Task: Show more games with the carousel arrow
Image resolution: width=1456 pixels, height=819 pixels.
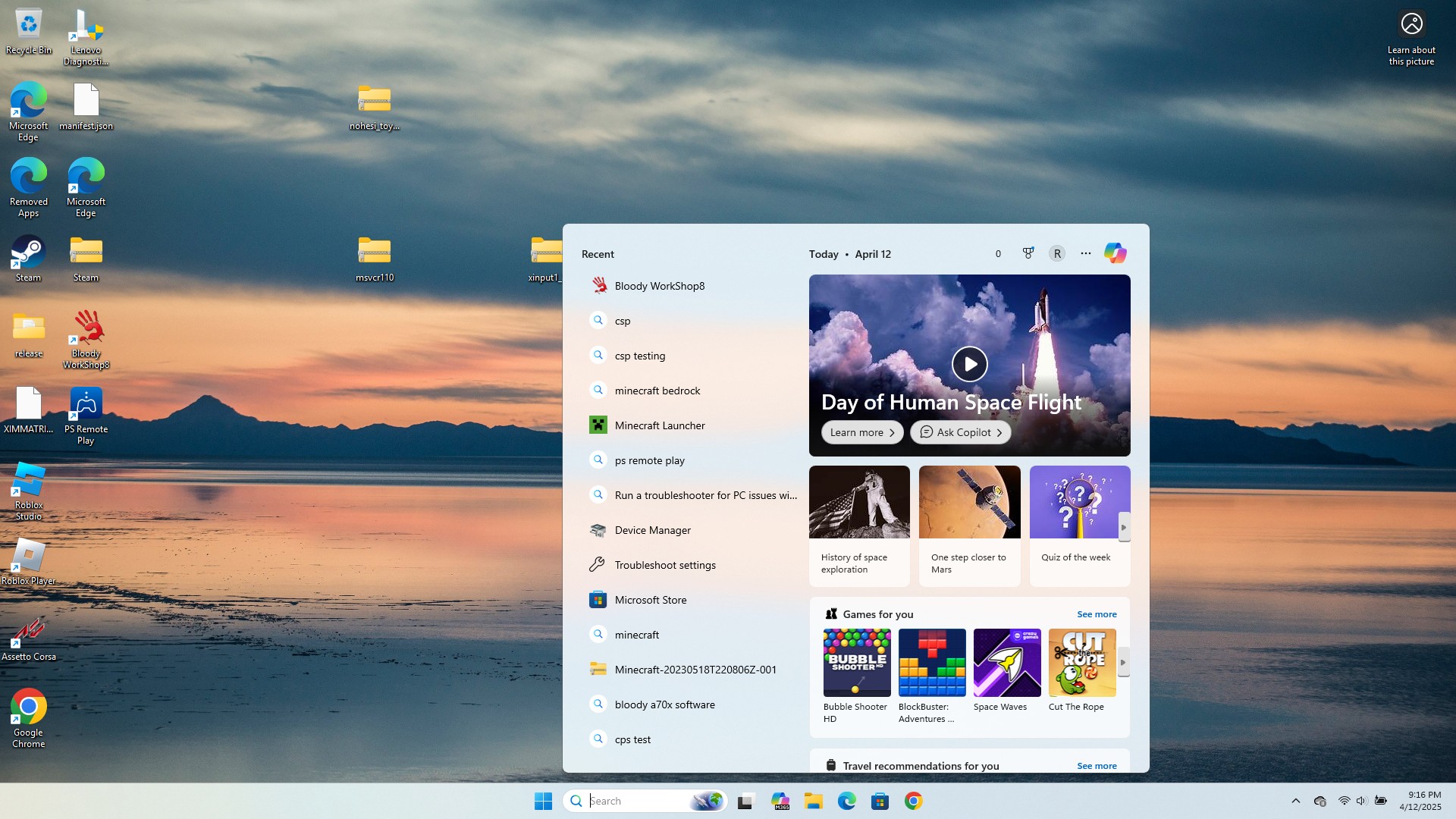Action: click(x=1123, y=662)
